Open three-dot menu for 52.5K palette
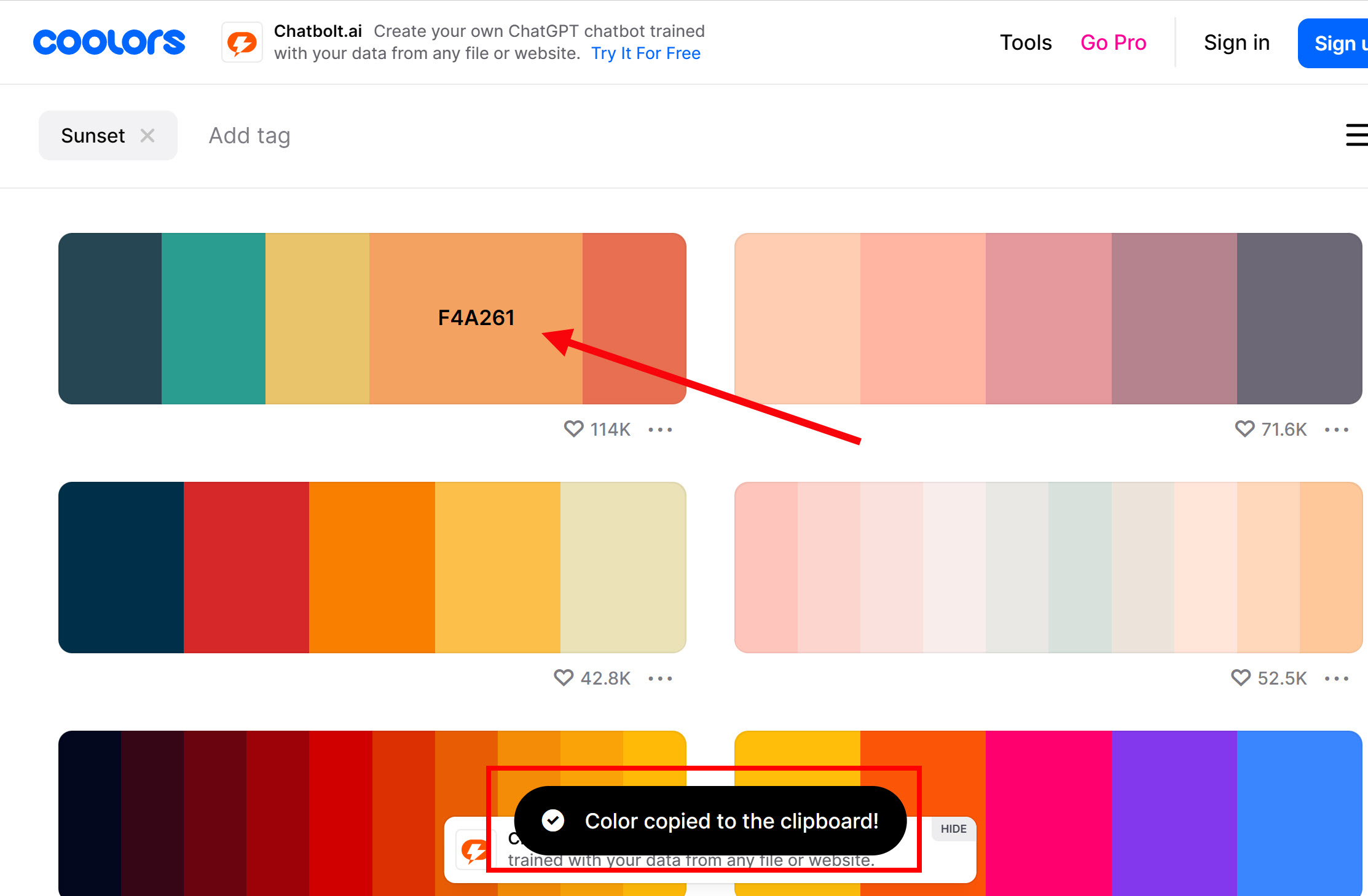Screen dimensions: 1368x896 tap(1336, 678)
